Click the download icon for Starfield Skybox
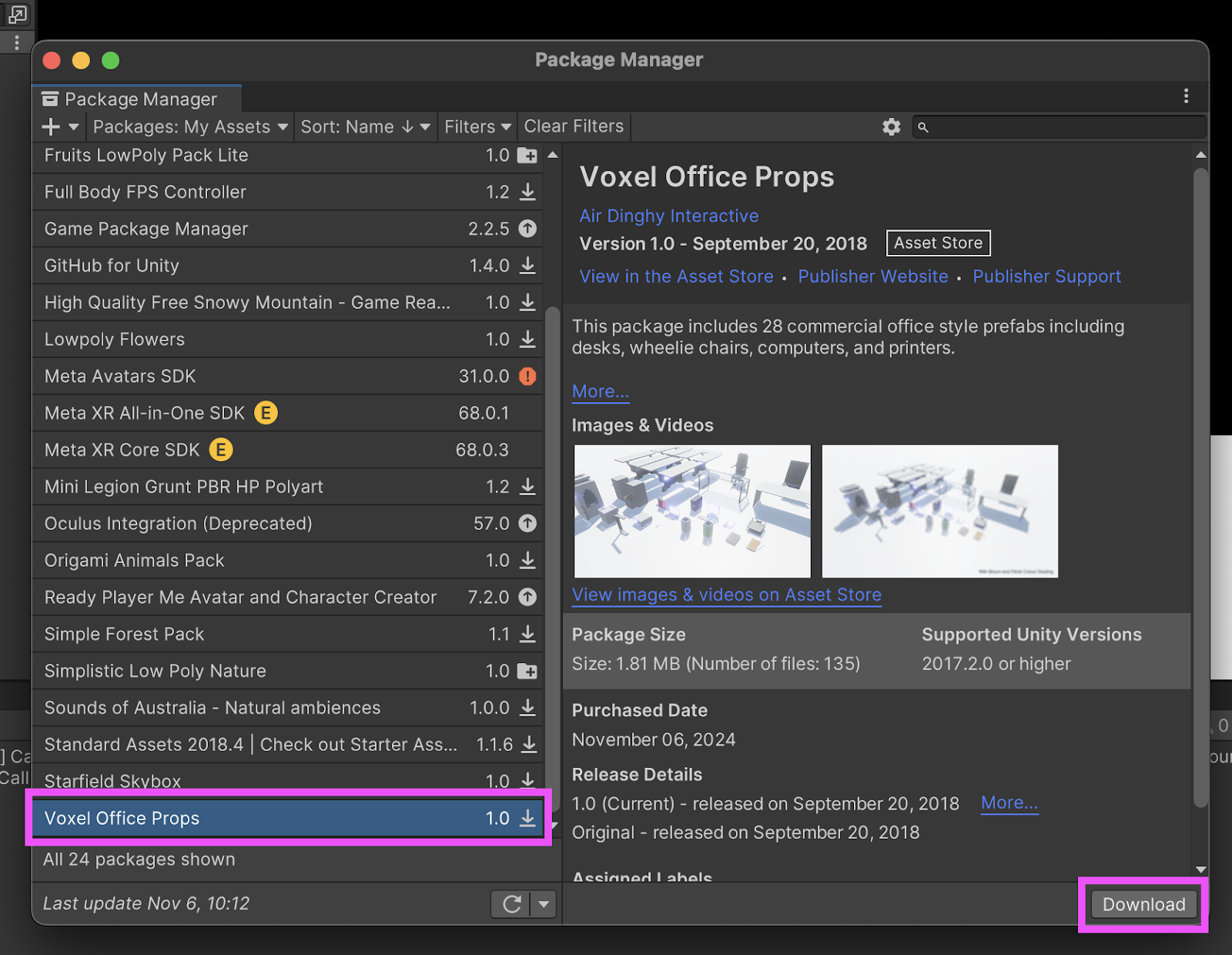The width and height of the screenshot is (1232, 955). pos(527,779)
